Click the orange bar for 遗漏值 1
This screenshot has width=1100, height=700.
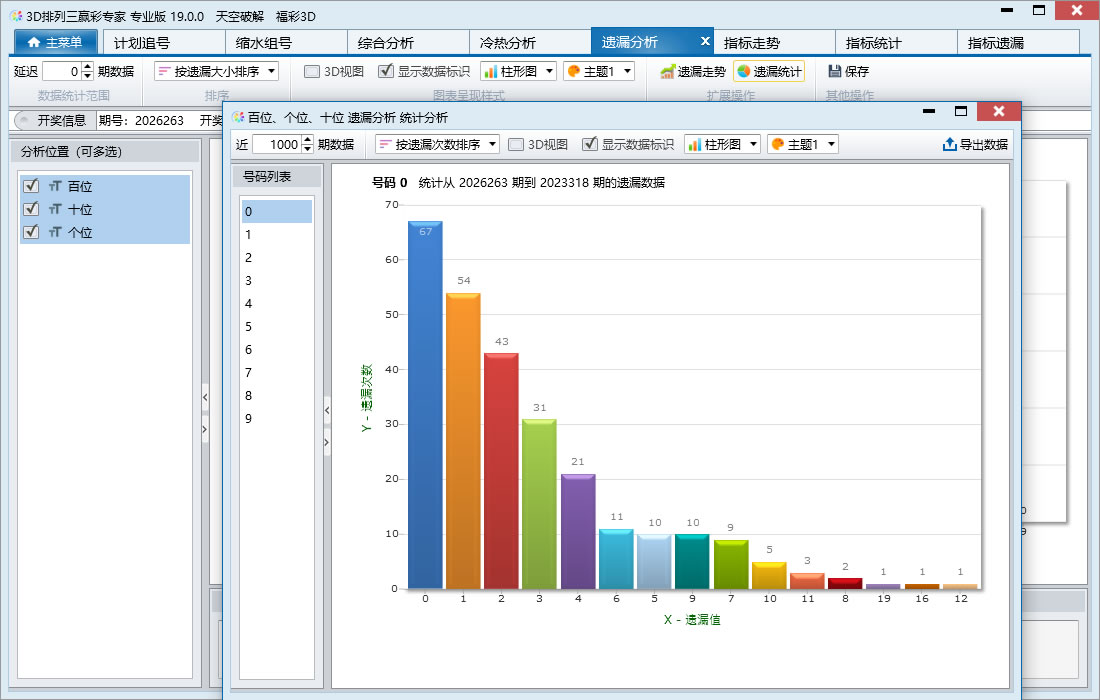click(463, 441)
